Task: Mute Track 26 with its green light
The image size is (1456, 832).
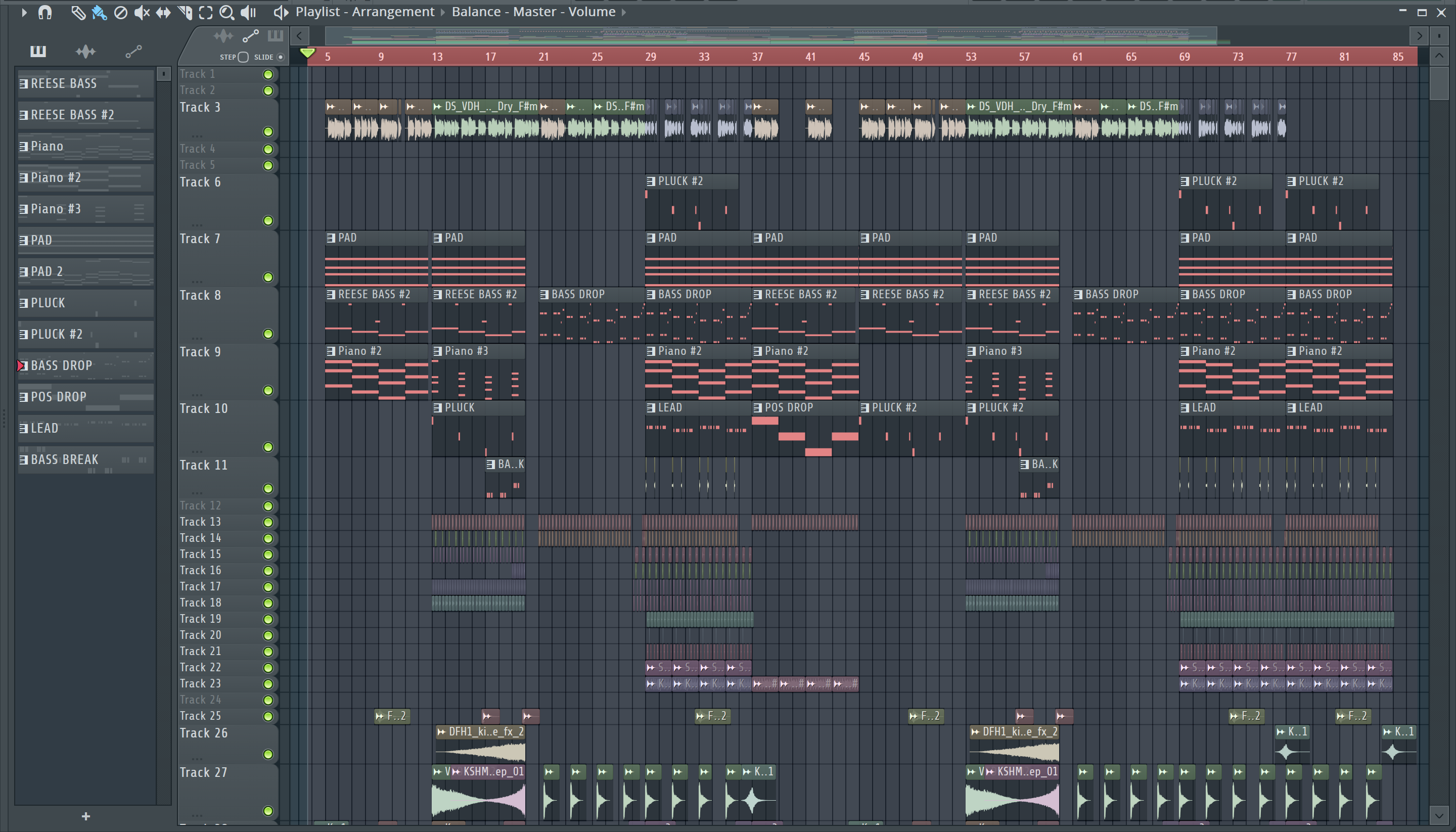Action: pos(268,754)
